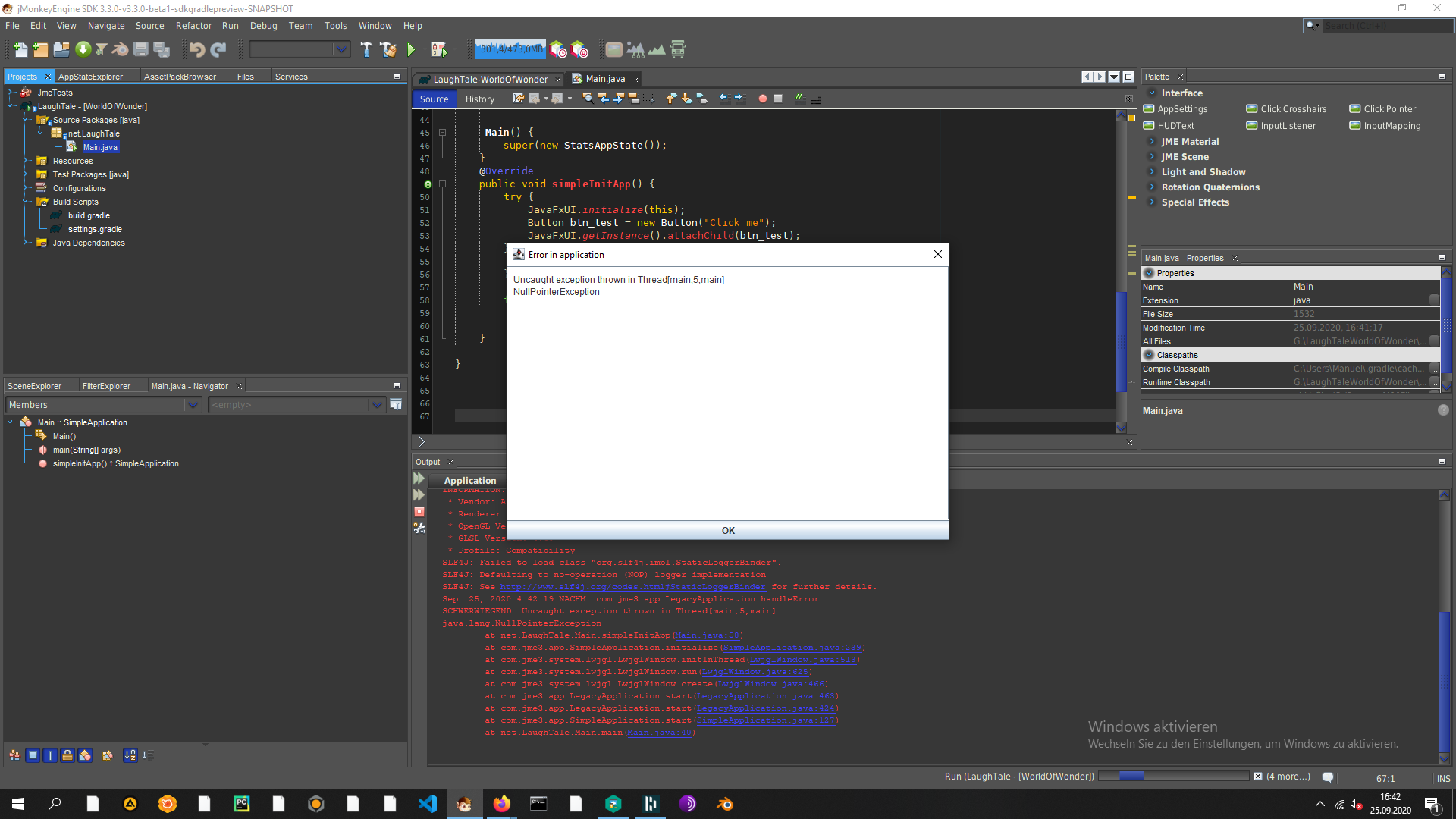Switch to the AssetPackBrowser tab
This screenshot has width=1456, height=819.
coord(180,77)
